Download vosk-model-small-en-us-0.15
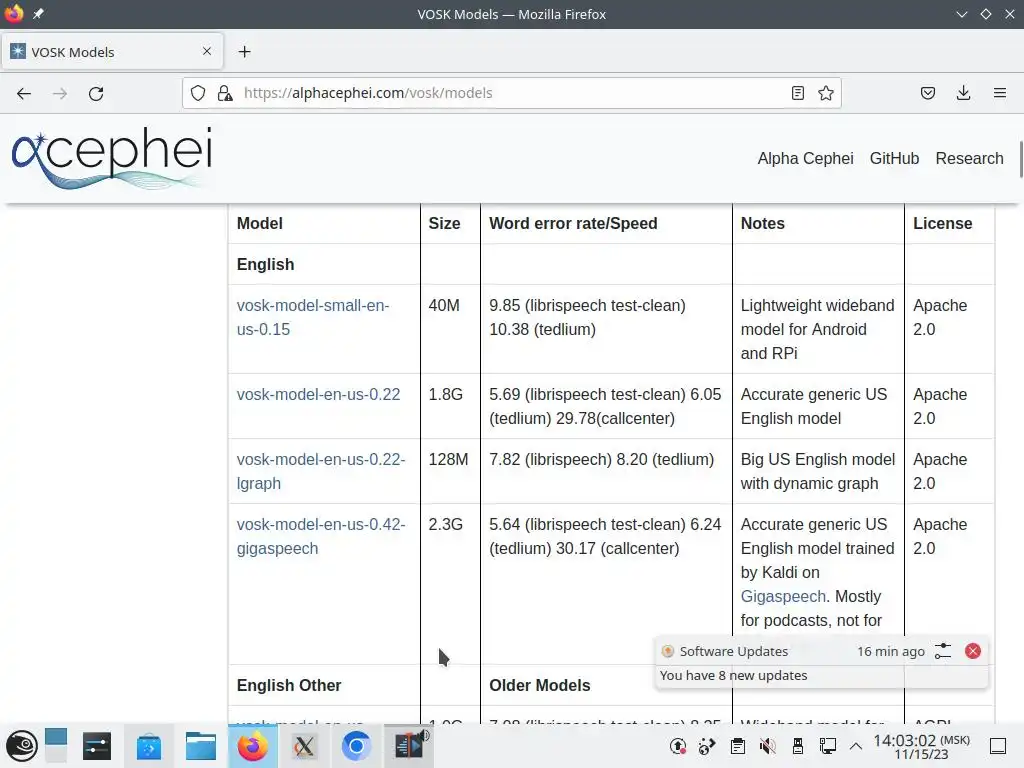 click(313, 317)
